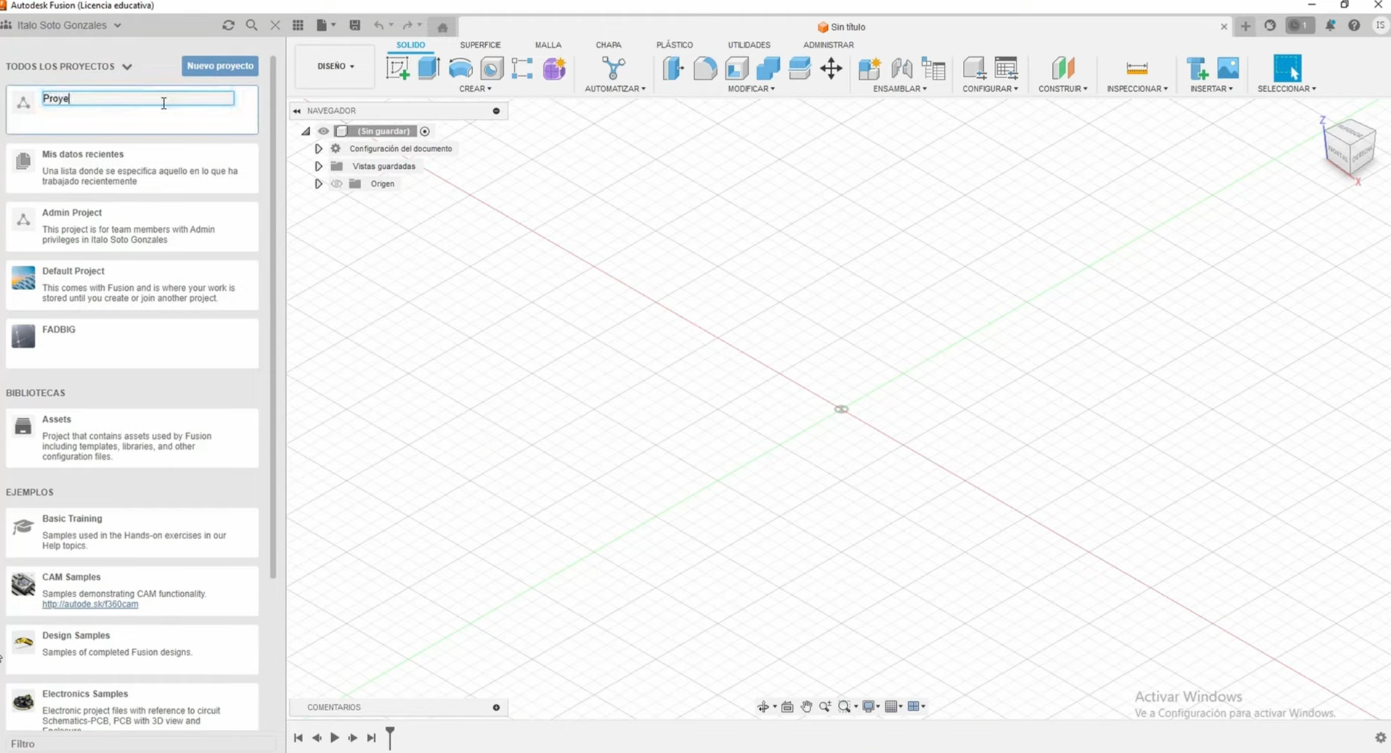1391x753 pixels.
Task: Open the Help question mark menu
Action: [x=1354, y=26]
